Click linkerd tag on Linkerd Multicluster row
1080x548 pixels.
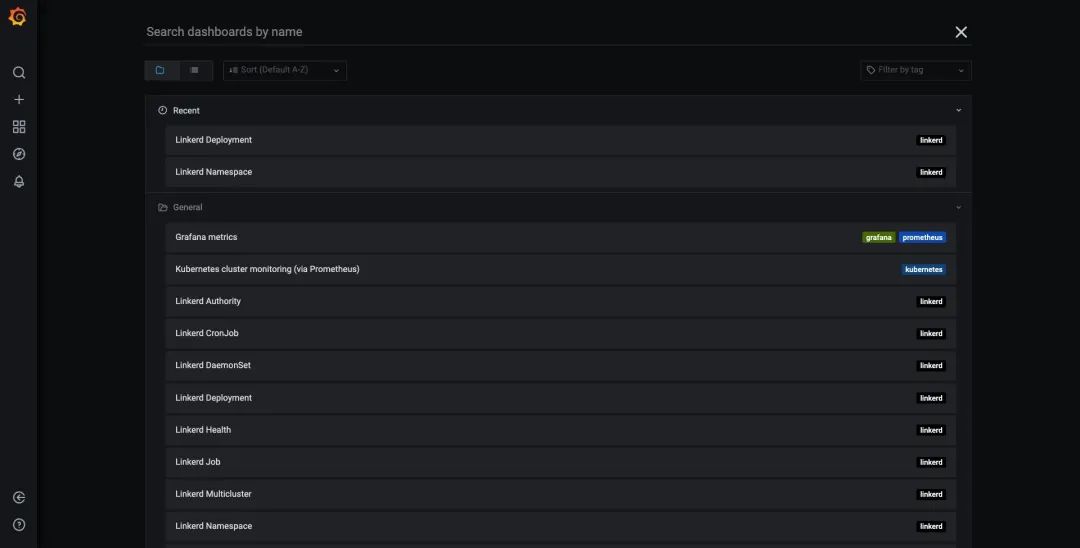coord(931,494)
